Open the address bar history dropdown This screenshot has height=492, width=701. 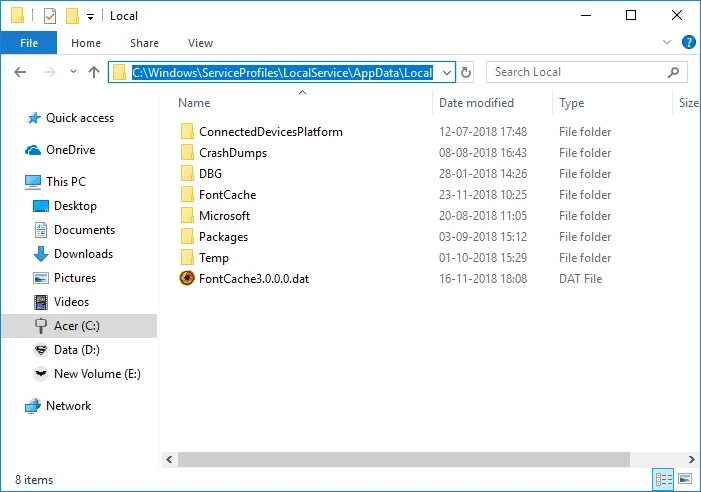click(447, 72)
